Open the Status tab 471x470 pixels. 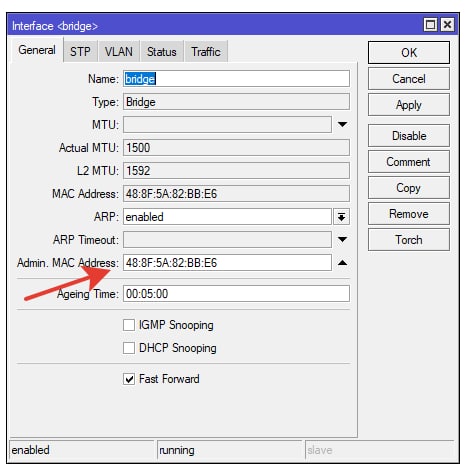tap(162, 51)
